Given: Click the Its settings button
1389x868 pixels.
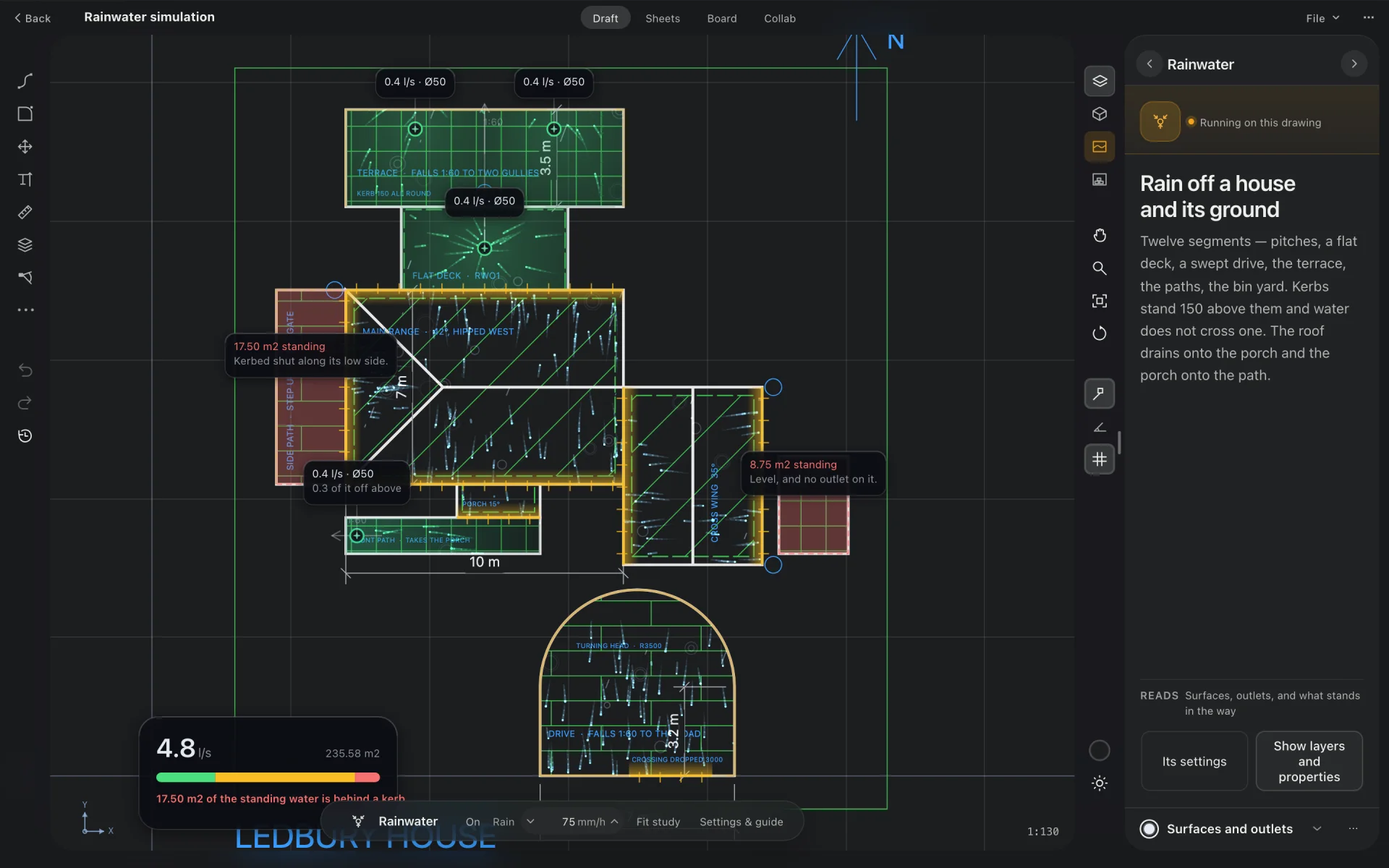Looking at the screenshot, I should tap(1194, 761).
